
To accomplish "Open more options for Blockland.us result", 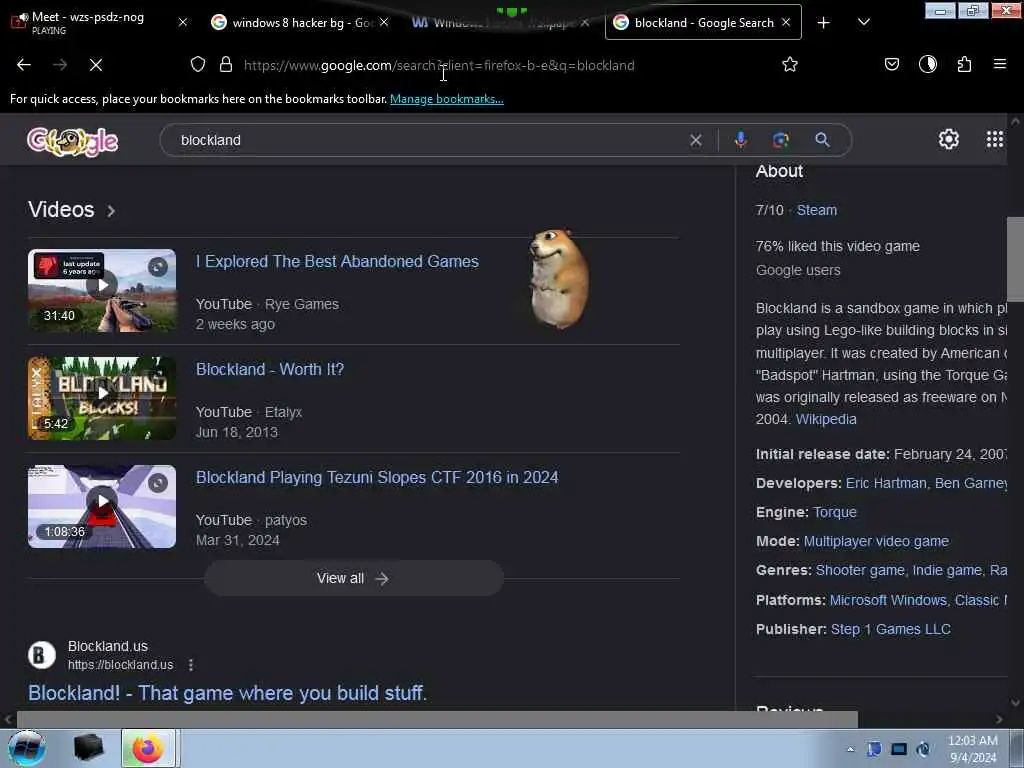I will 191,665.
